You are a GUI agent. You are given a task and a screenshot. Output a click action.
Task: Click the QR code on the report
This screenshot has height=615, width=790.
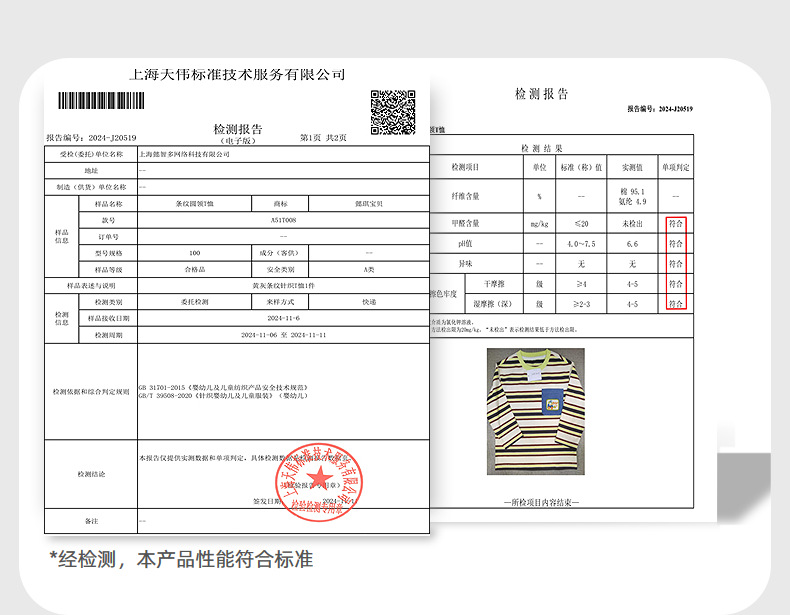[x=393, y=112]
